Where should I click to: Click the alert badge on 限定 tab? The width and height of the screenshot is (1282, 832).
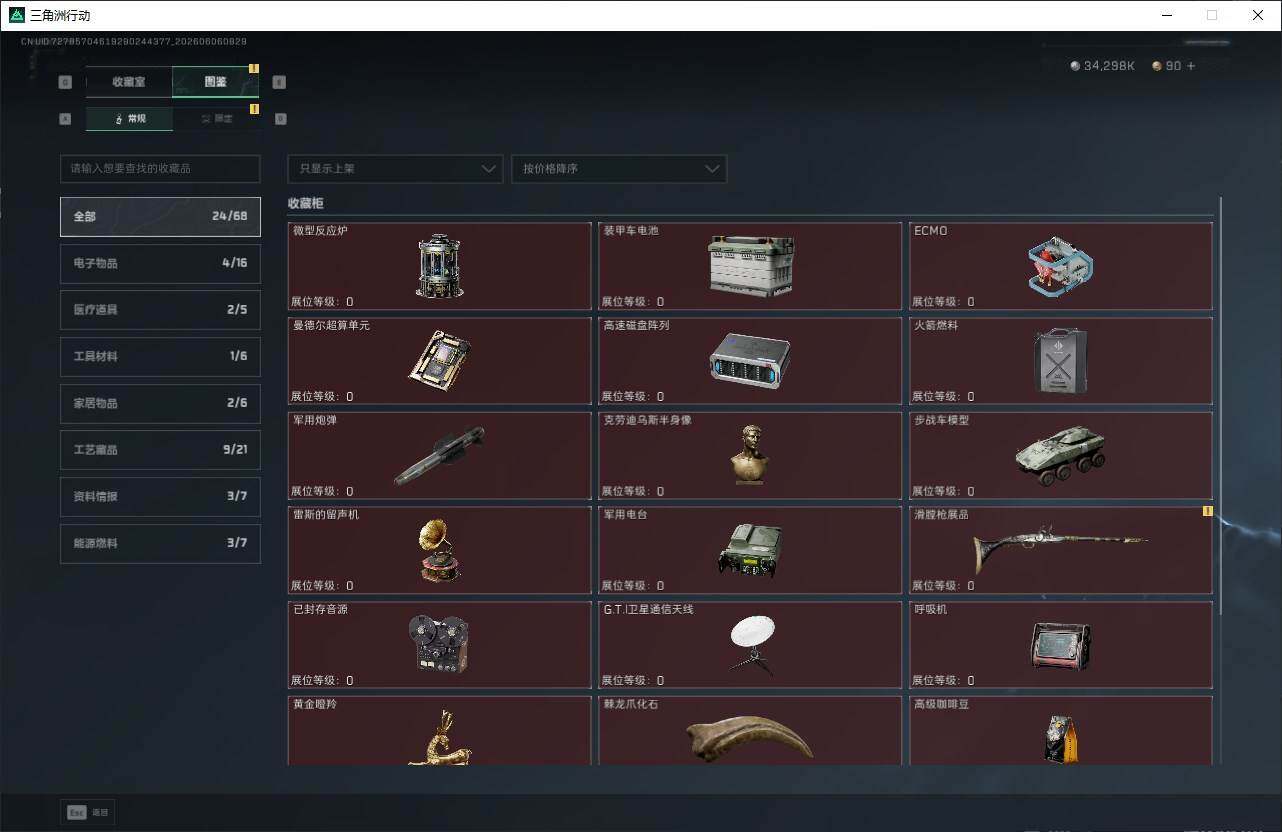(x=254, y=109)
